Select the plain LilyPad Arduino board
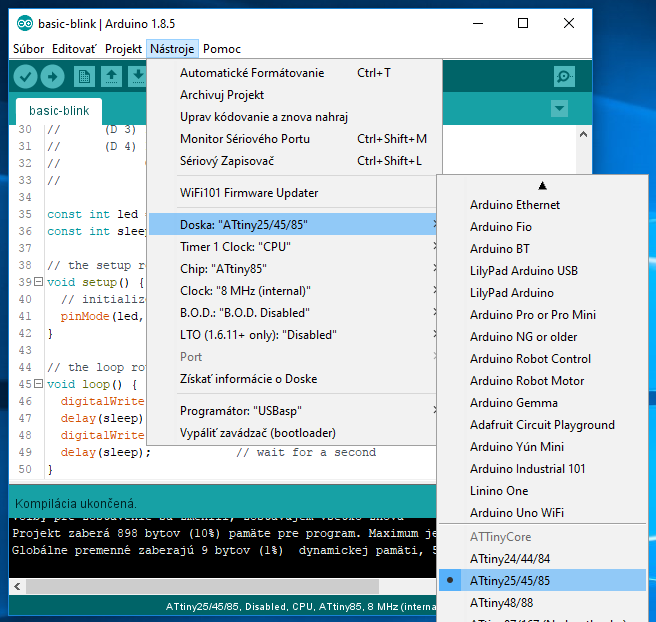656x622 pixels. pyautogui.click(x=542, y=293)
